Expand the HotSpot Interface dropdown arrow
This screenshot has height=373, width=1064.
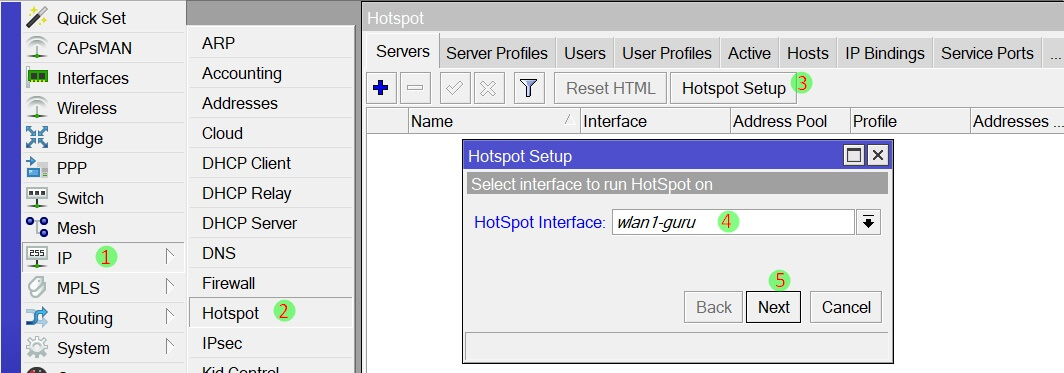point(868,222)
